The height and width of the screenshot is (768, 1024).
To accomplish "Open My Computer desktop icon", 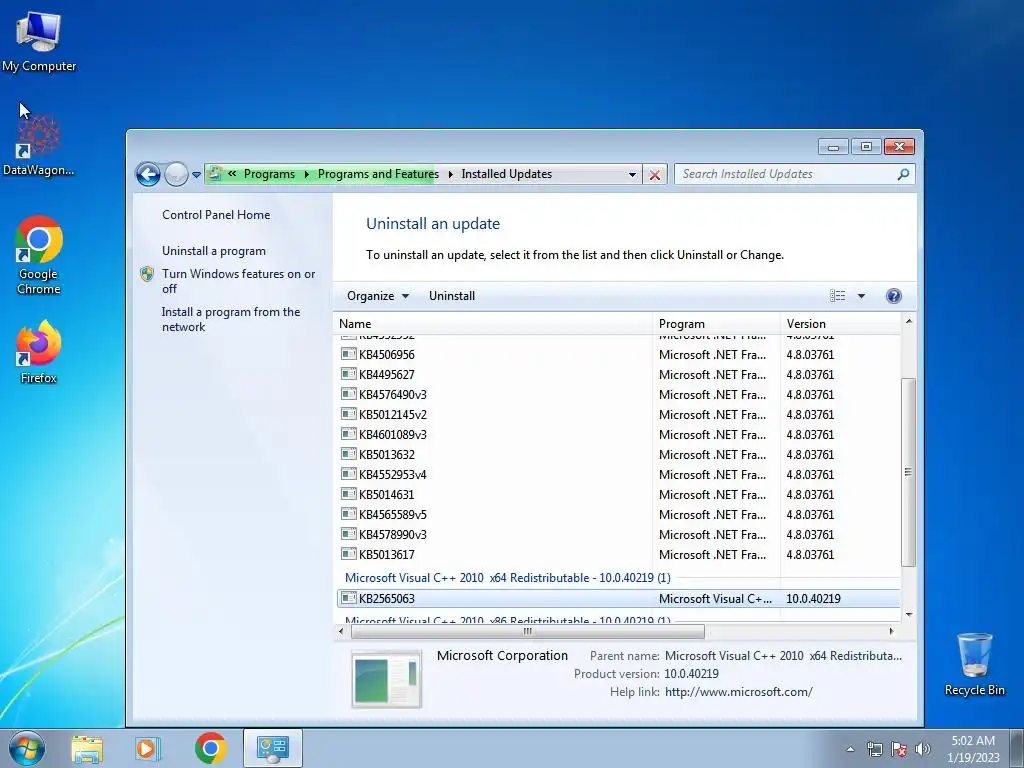I will [39, 42].
